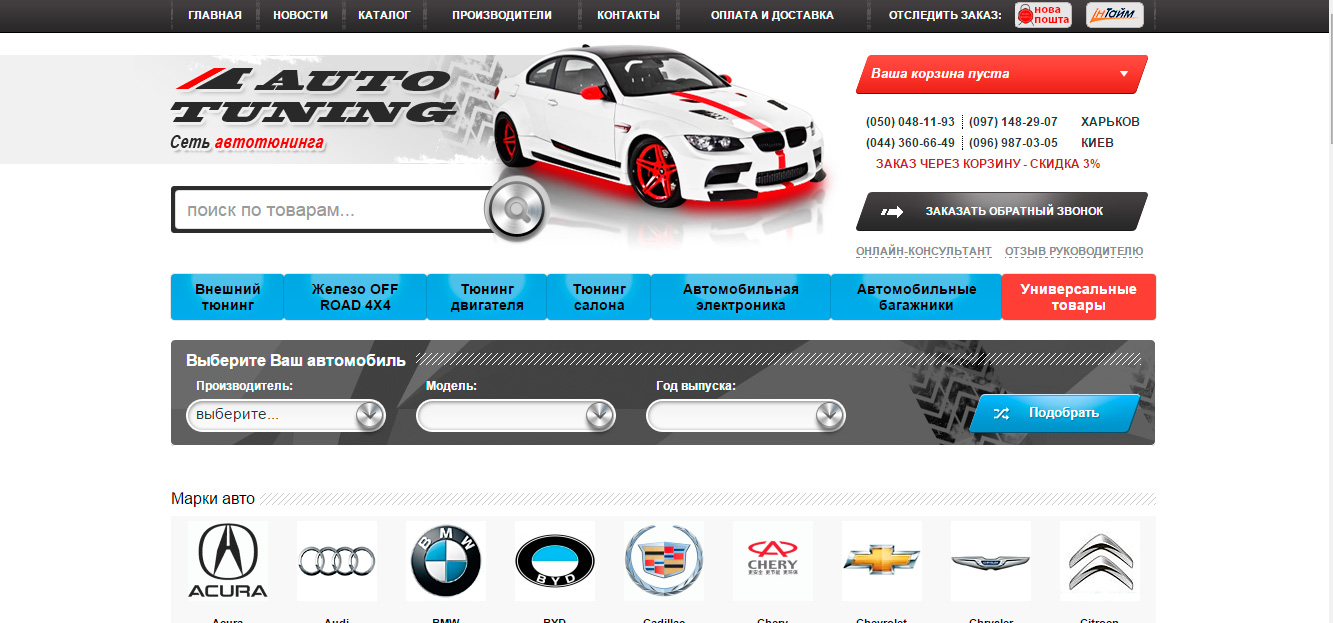Open Каталог in top menu
Screen dimensions: 1333x623
pyautogui.click(x=384, y=15)
